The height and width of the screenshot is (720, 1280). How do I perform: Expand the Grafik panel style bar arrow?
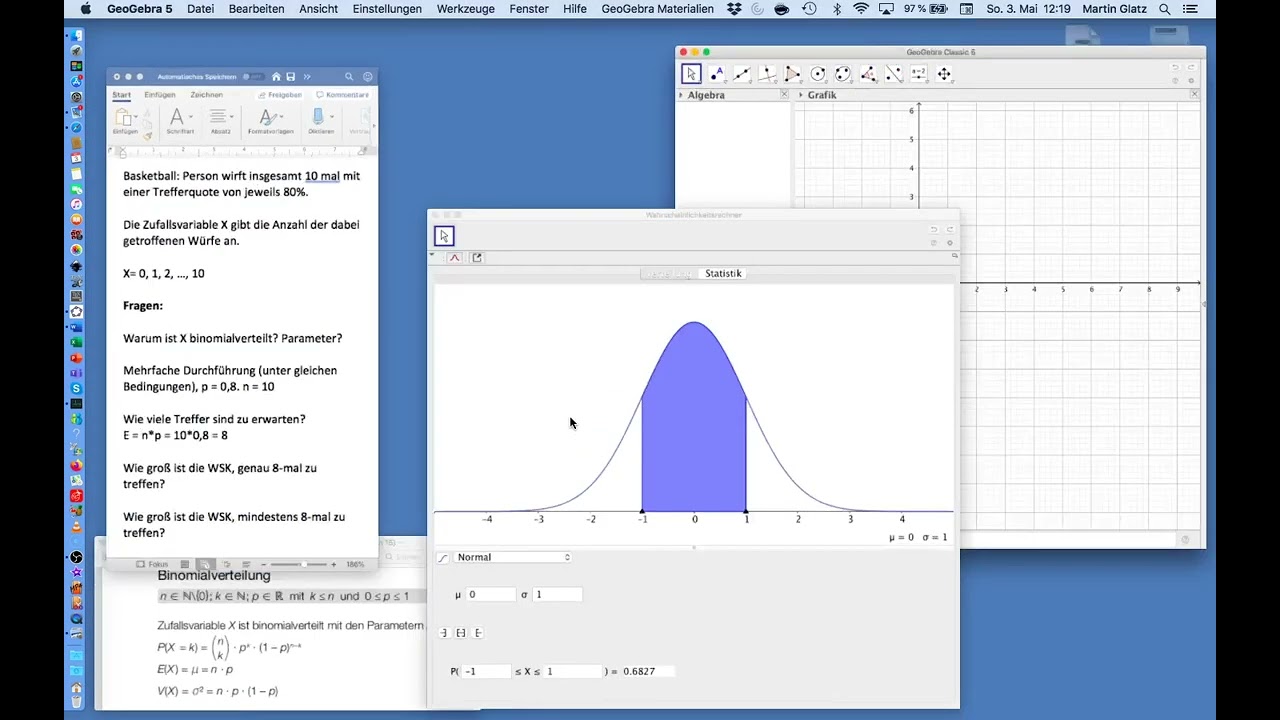801,95
